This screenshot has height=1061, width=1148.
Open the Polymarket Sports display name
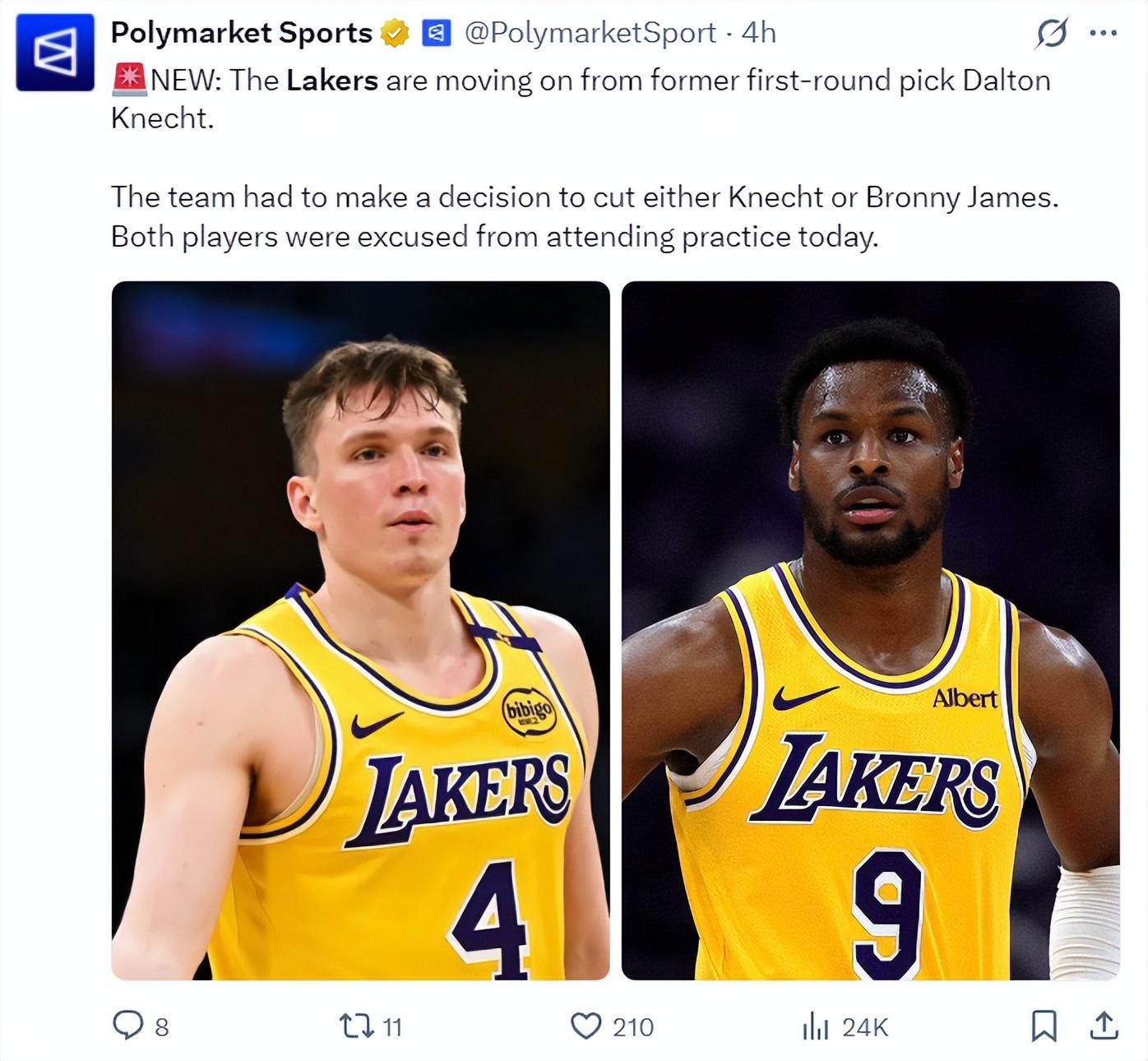[x=242, y=33]
